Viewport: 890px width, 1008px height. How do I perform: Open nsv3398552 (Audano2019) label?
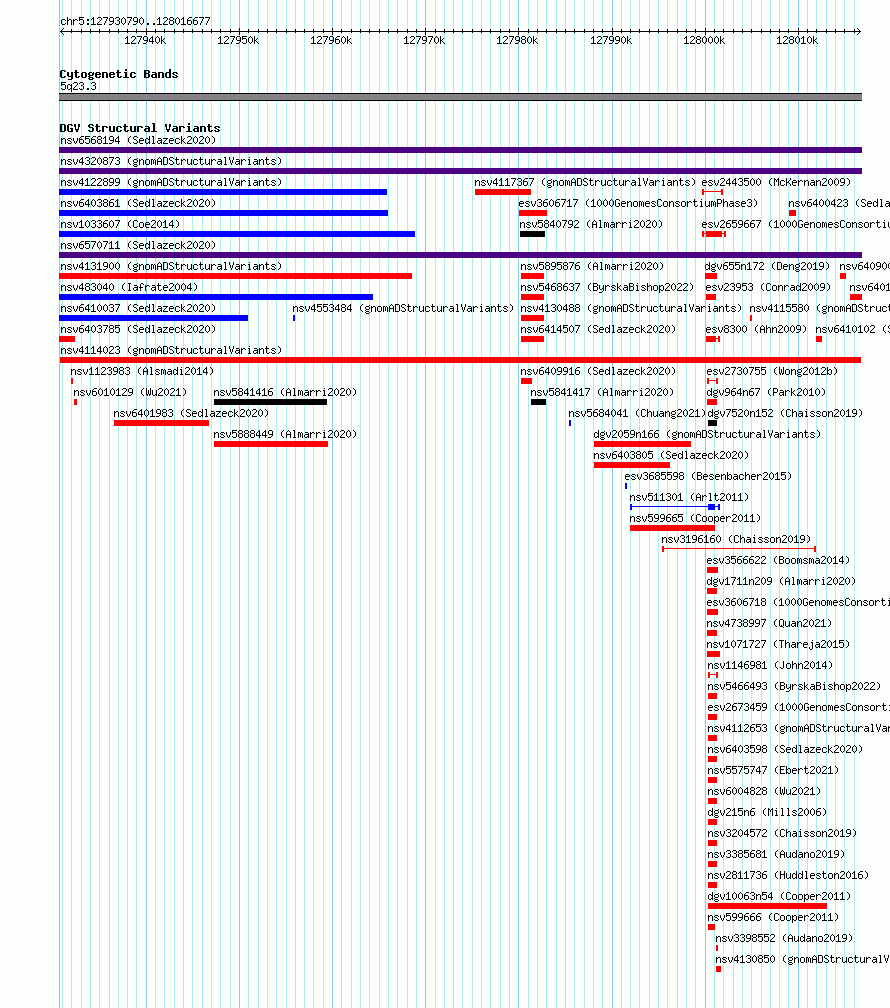tap(784, 939)
